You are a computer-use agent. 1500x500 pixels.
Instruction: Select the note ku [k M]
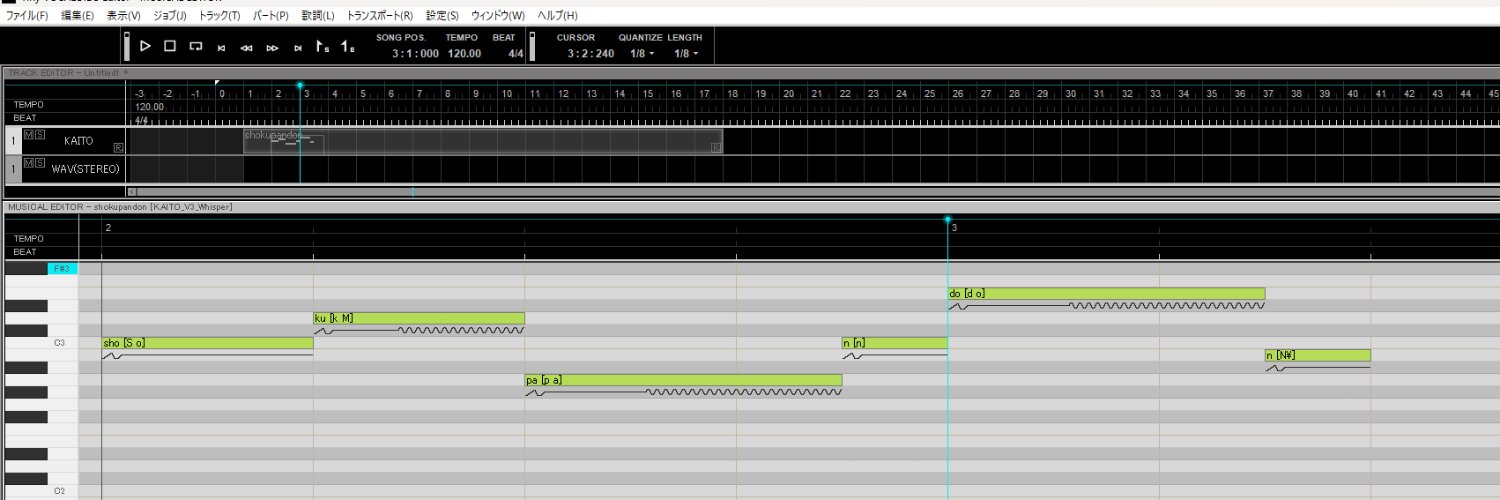tap(419, 318)
